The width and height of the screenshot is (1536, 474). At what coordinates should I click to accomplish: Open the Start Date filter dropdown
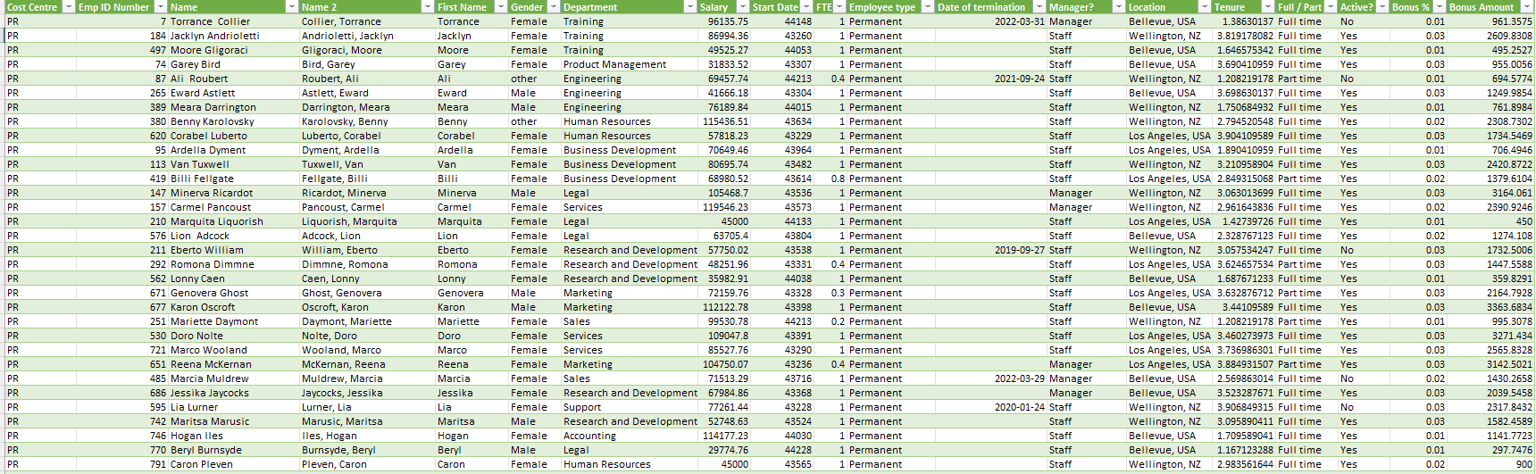tap(808, 7)
